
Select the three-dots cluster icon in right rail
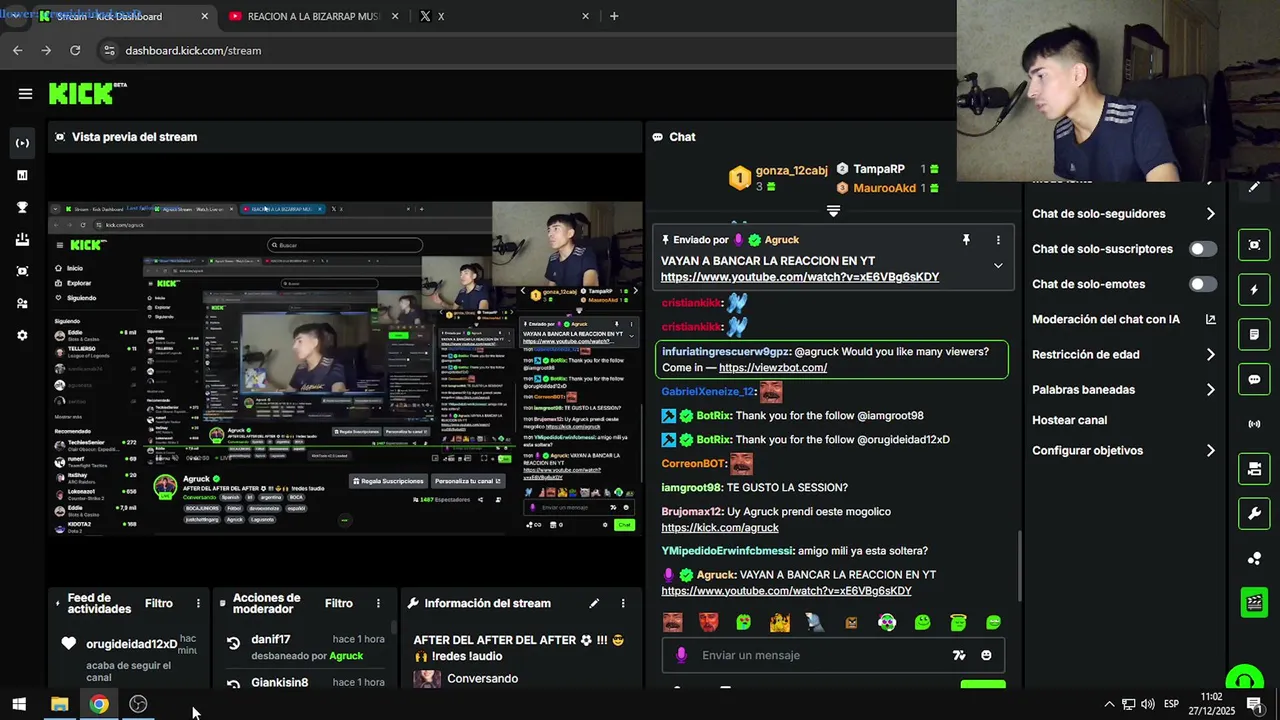pyautogui.click(x=1254, y=558)
